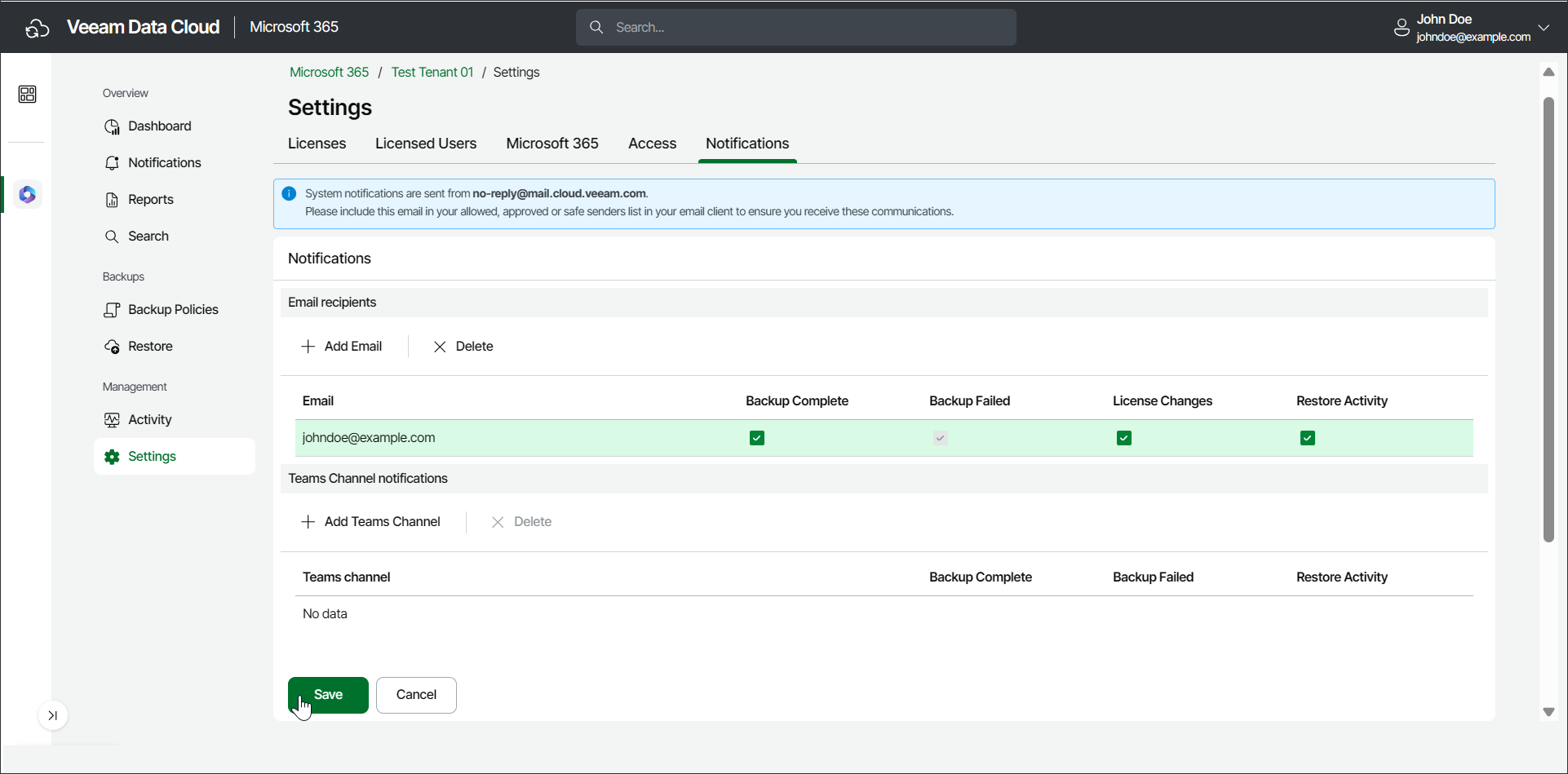Switch to the Licenses tab
Image resolution: width=1568 pixels, height=774 pixels.
(x=317, y=144)
